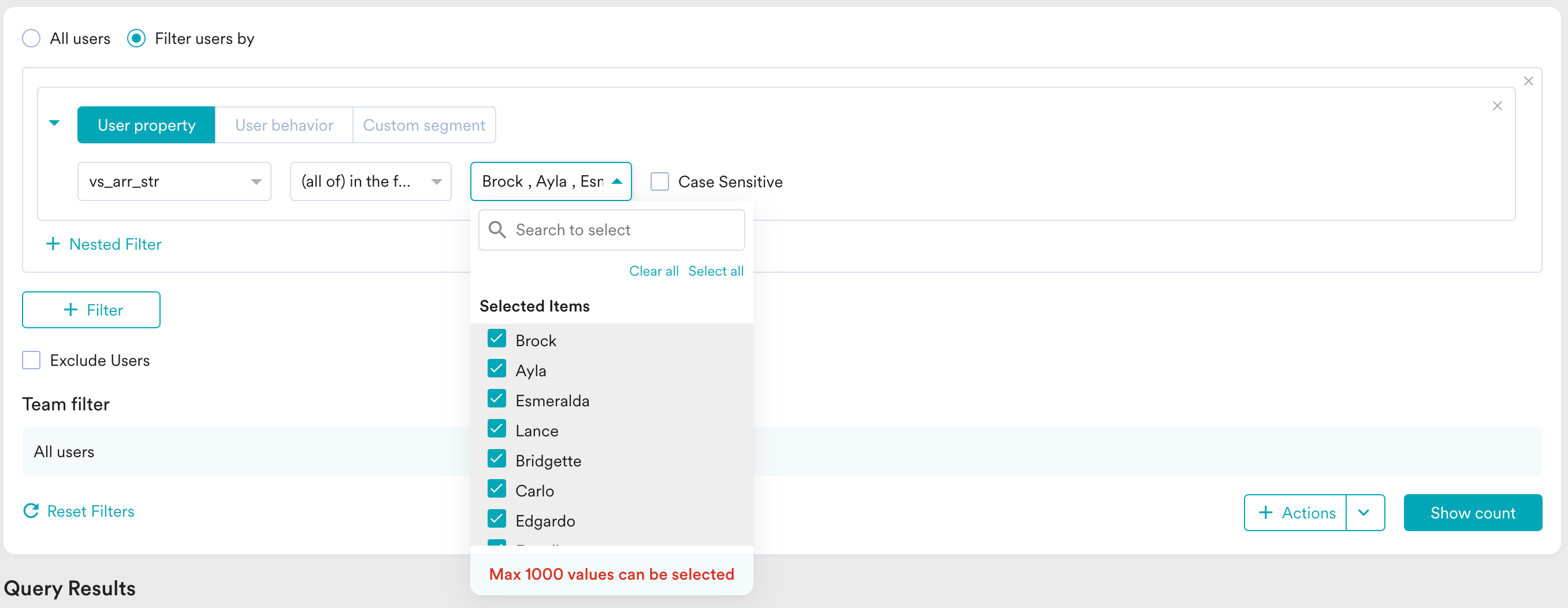The height and width of the screenshot is (608, 1568).
Task: Uncheck Esmeralda in selected items
Action: [x=497, y=399]
